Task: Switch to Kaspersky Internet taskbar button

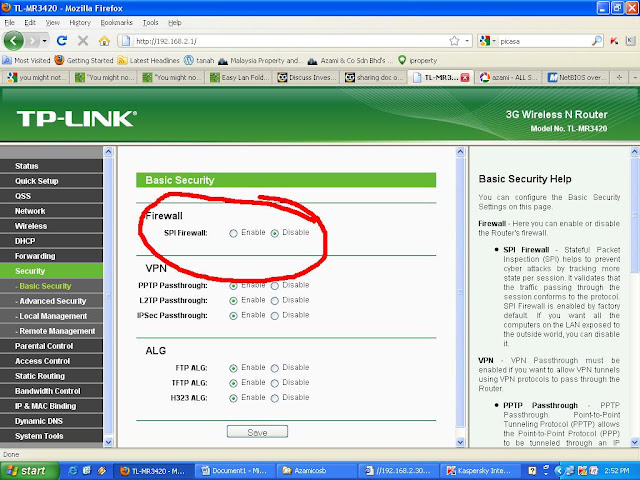Action: [x=480, y=471]
